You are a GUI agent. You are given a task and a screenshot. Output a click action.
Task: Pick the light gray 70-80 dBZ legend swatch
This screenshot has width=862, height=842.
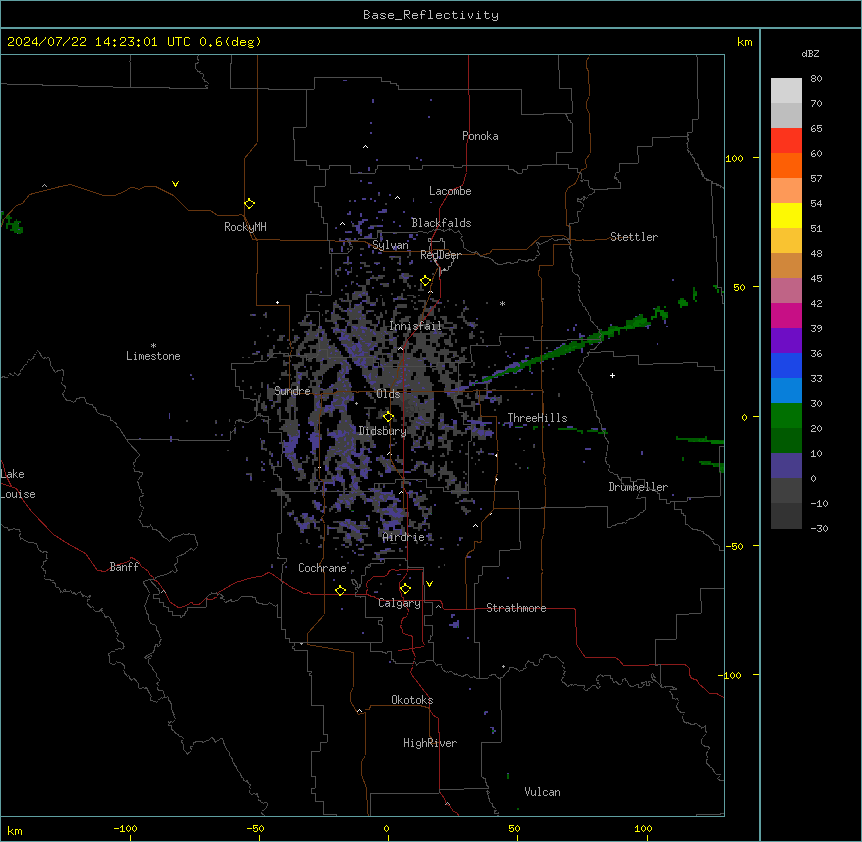click(x=786, y=90)
